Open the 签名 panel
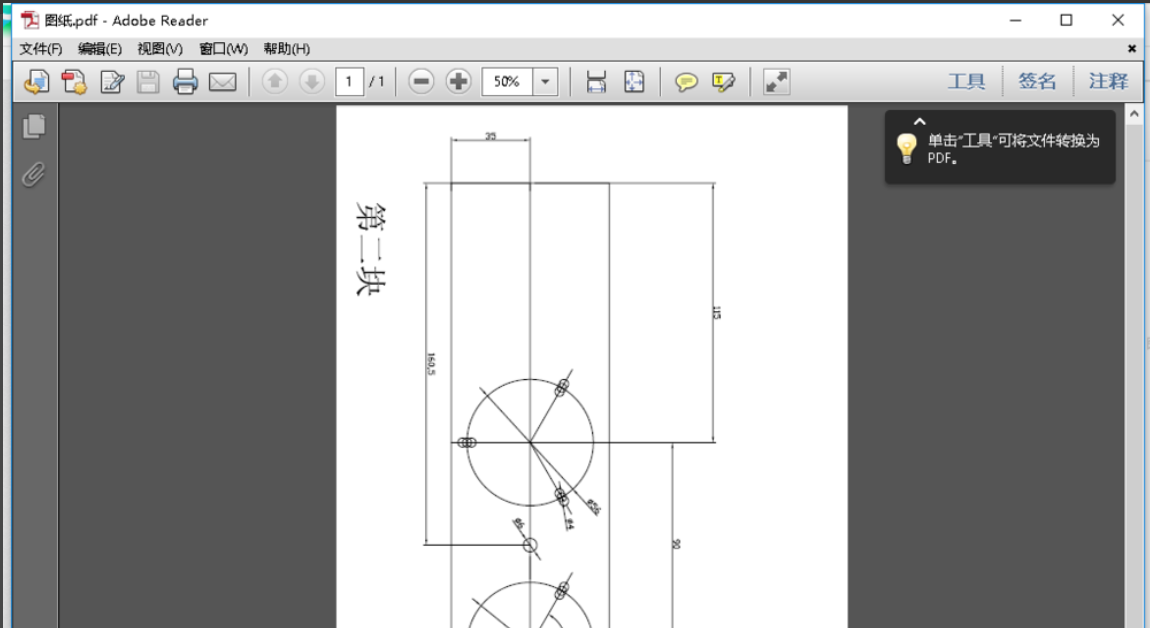This screenshot has width=1150, height=628. pyautogui.click(x=1037, y=80)
